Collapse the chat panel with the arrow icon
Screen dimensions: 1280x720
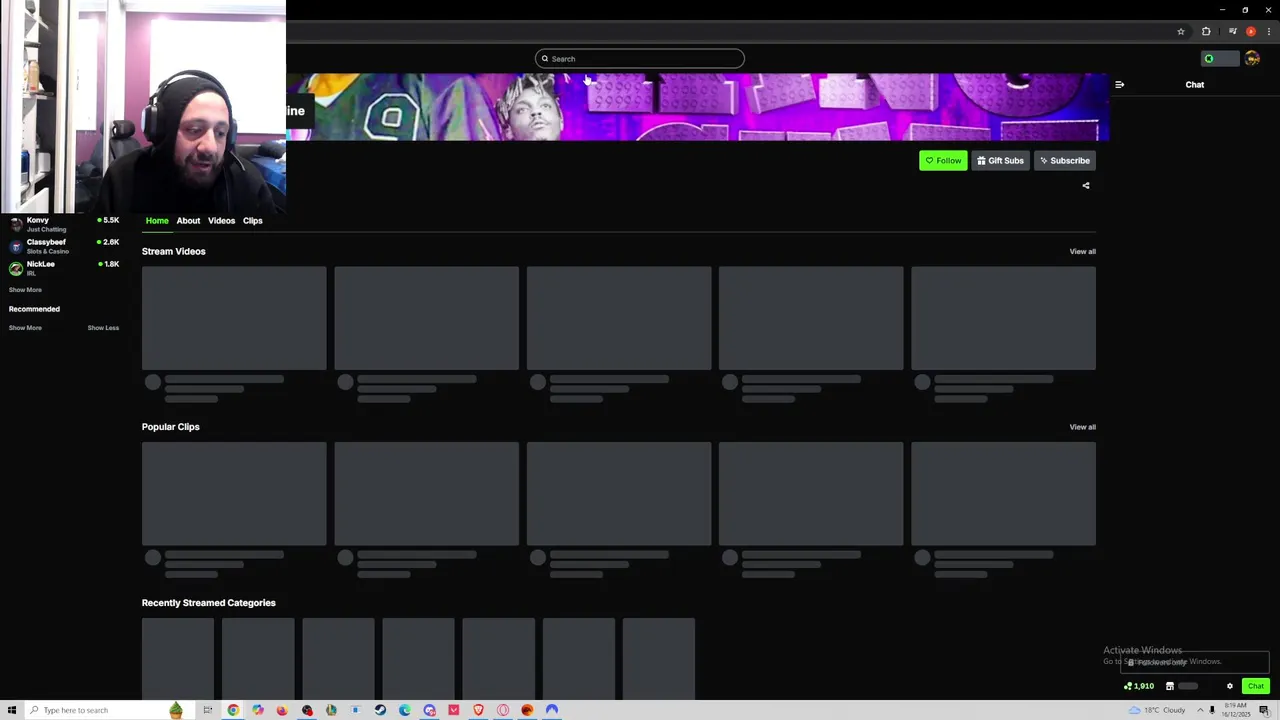click(x=1119, y=84)
